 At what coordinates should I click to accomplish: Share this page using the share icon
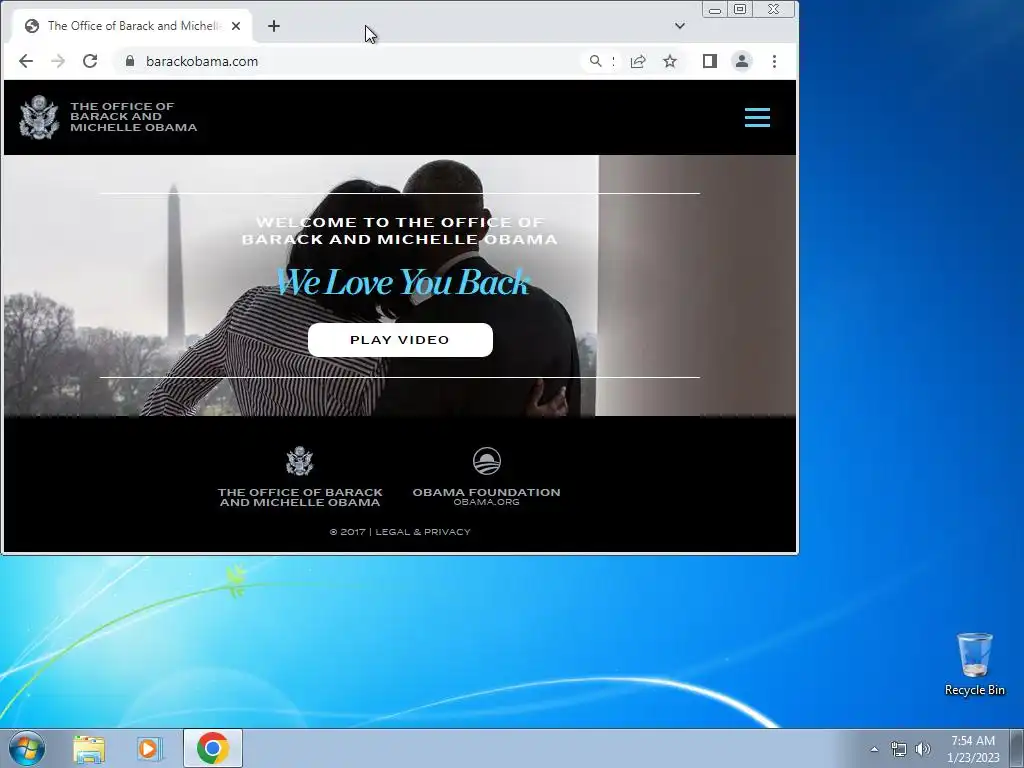(638, 61)
